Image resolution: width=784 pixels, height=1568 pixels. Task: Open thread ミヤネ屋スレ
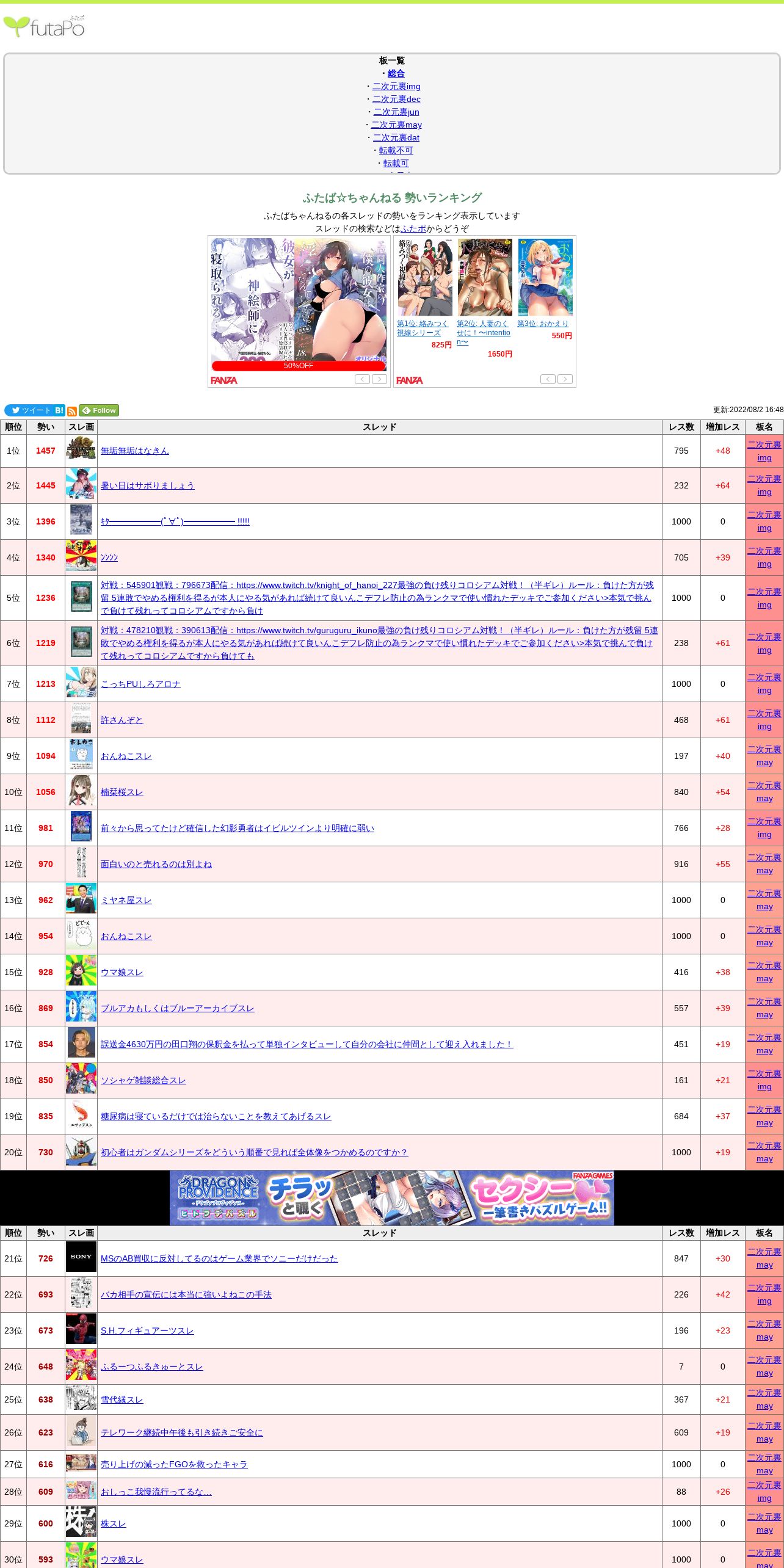(126, 900)
